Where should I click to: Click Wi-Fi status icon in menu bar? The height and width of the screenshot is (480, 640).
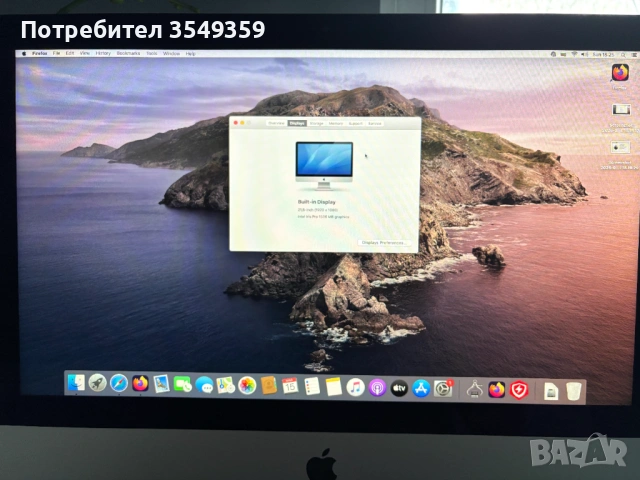coord(574,54)
